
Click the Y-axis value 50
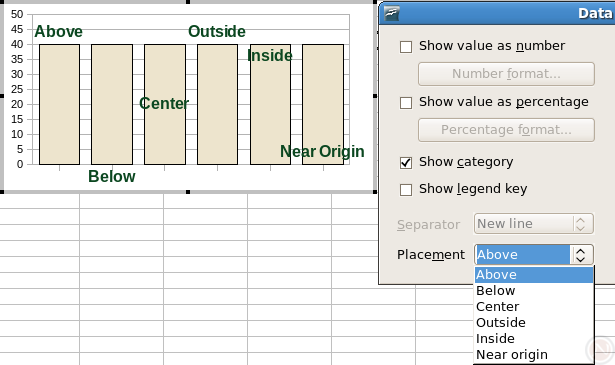[17, 15]
